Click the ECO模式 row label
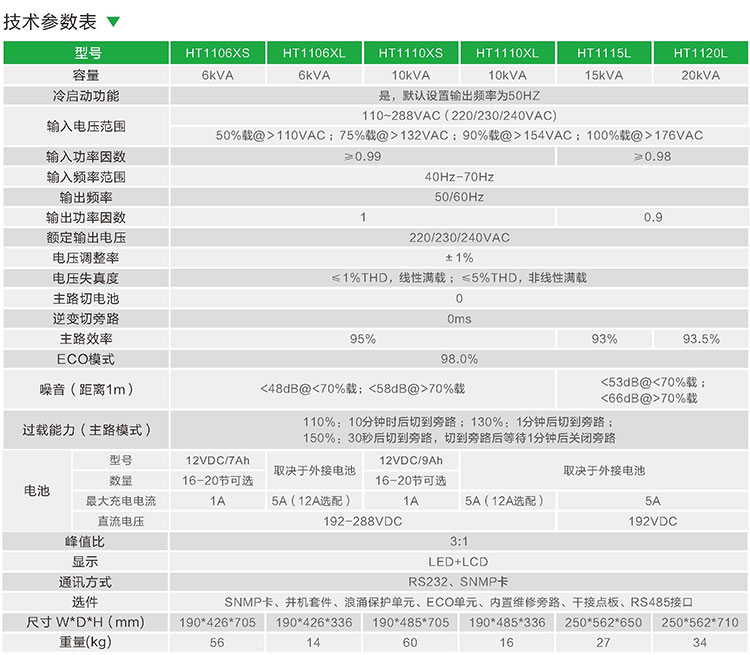 pyautogui.click(x=86, y=359)
